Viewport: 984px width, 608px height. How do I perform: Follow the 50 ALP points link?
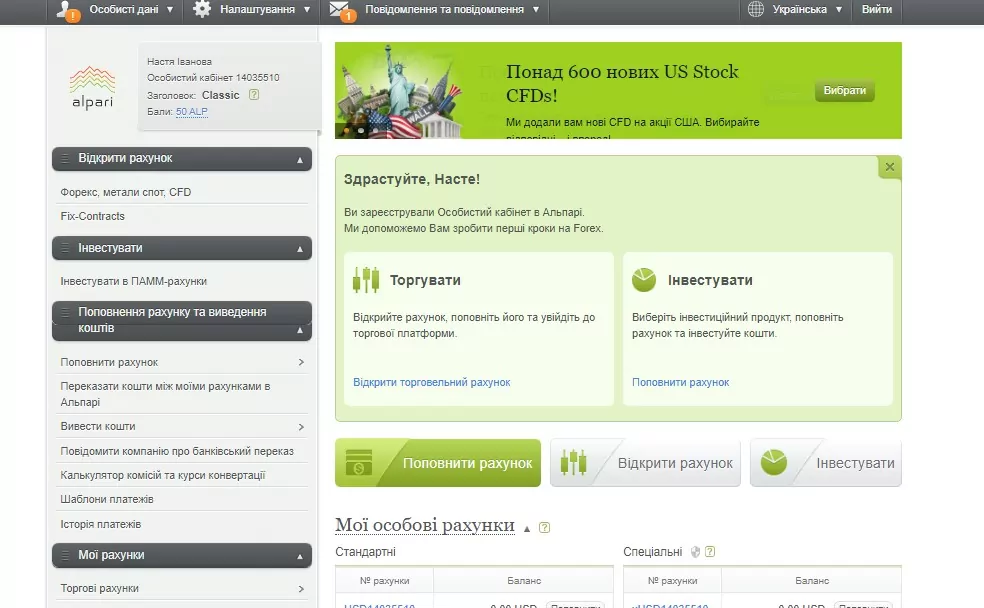191,112
